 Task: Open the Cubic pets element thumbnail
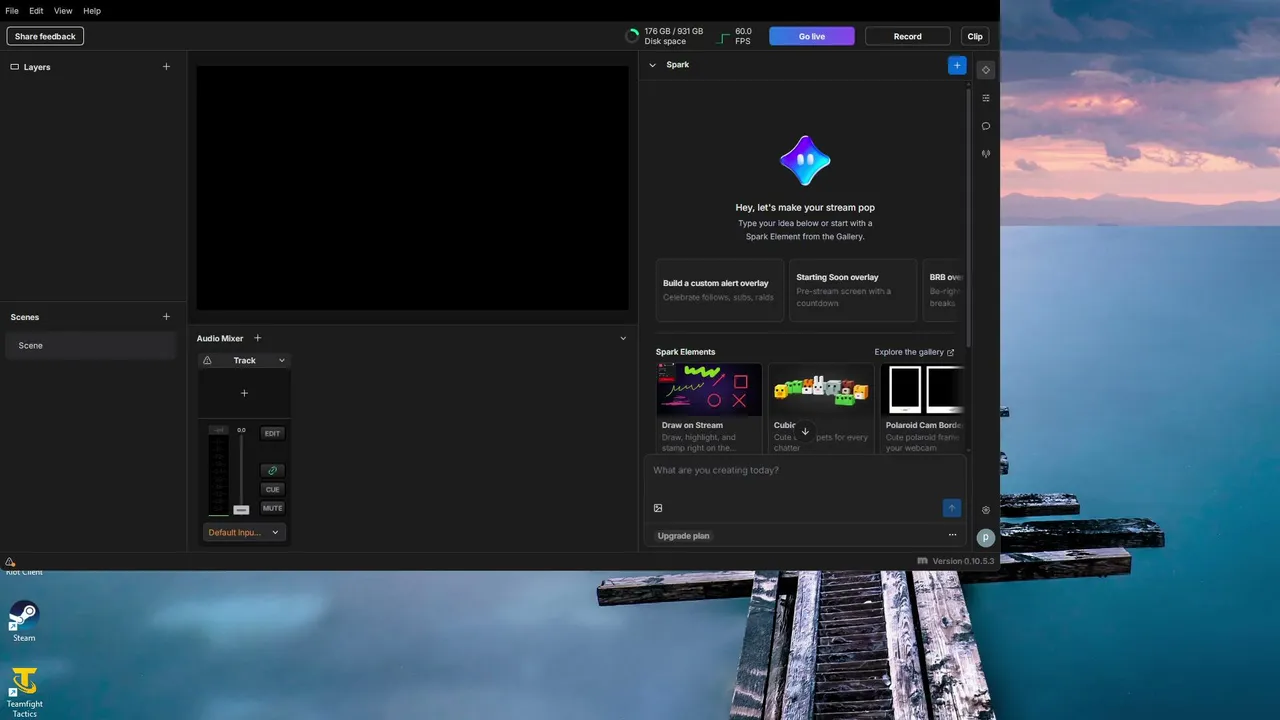pos(821,390)
